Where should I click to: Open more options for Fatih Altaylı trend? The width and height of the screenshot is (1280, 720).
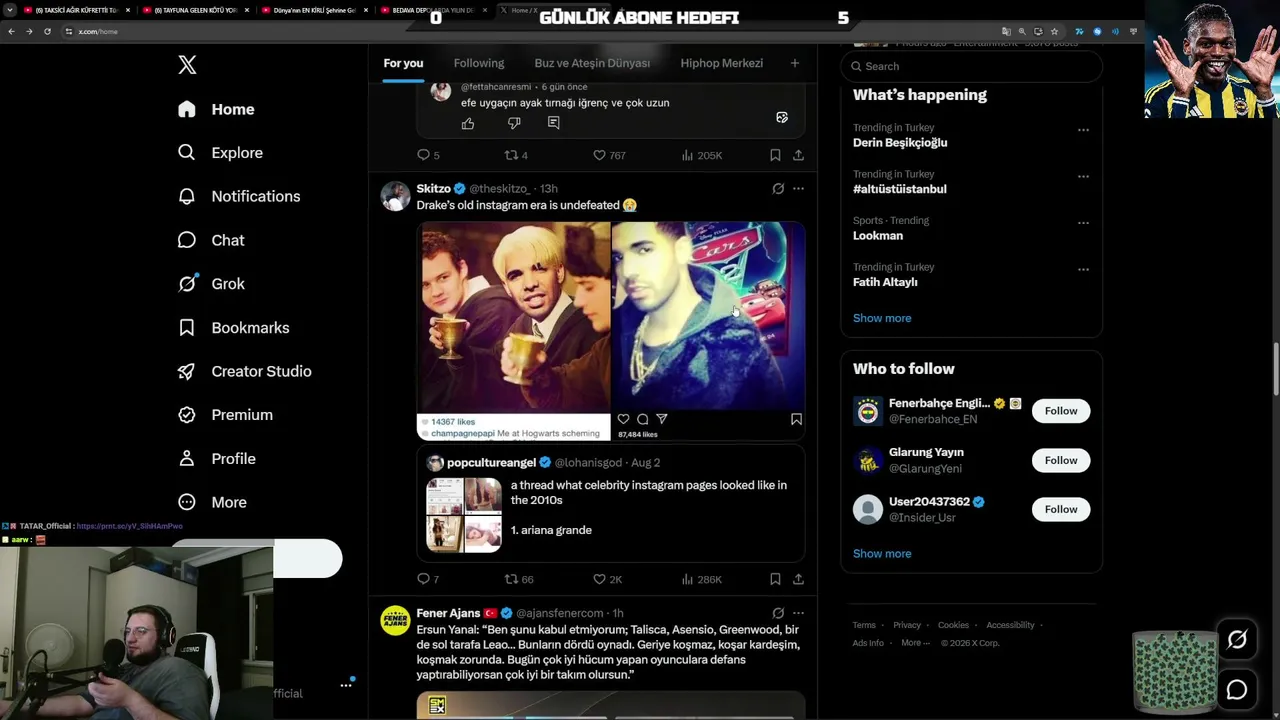tap(1083, 269)
